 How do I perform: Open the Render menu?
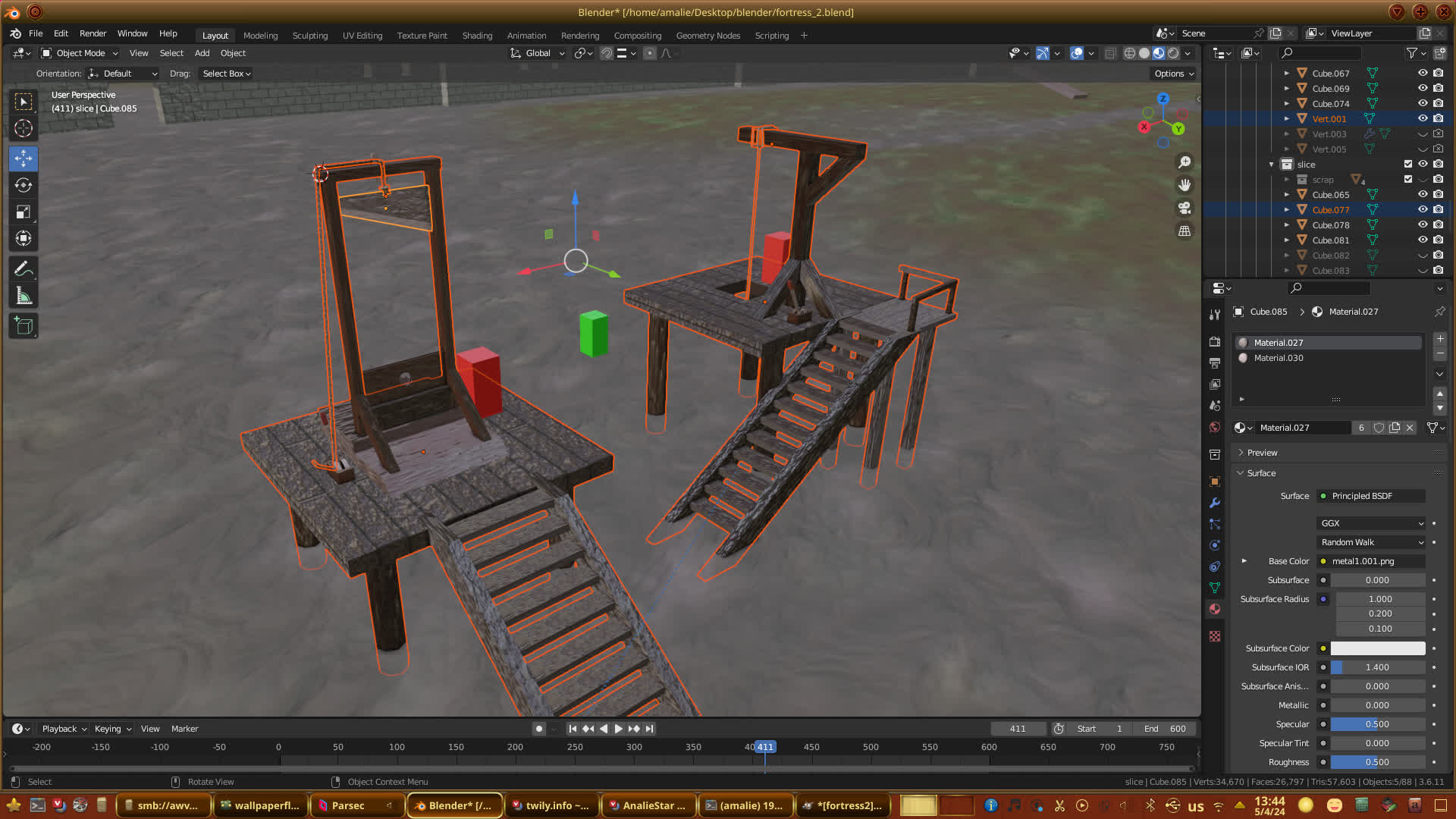pyautogui.click(x=93, y=33)
